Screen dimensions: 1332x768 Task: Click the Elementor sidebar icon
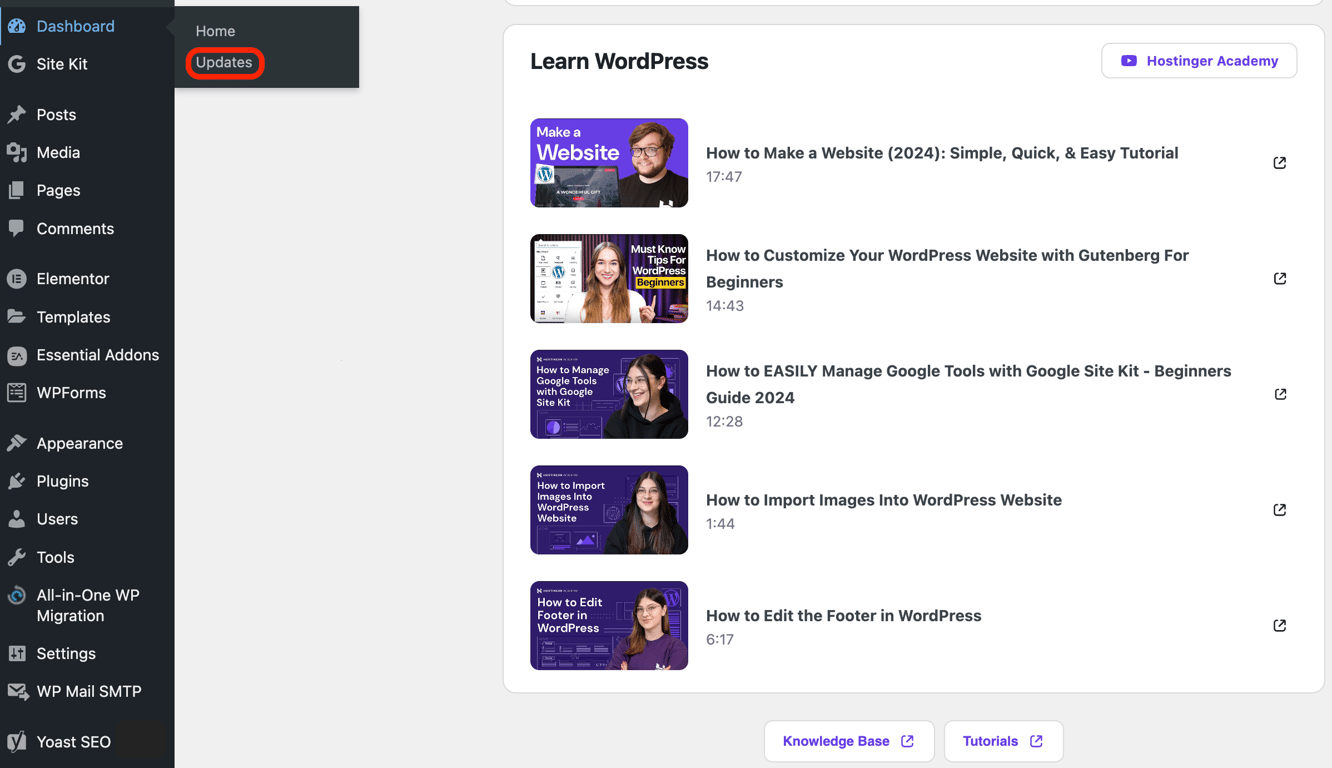[x=18, y=278]
